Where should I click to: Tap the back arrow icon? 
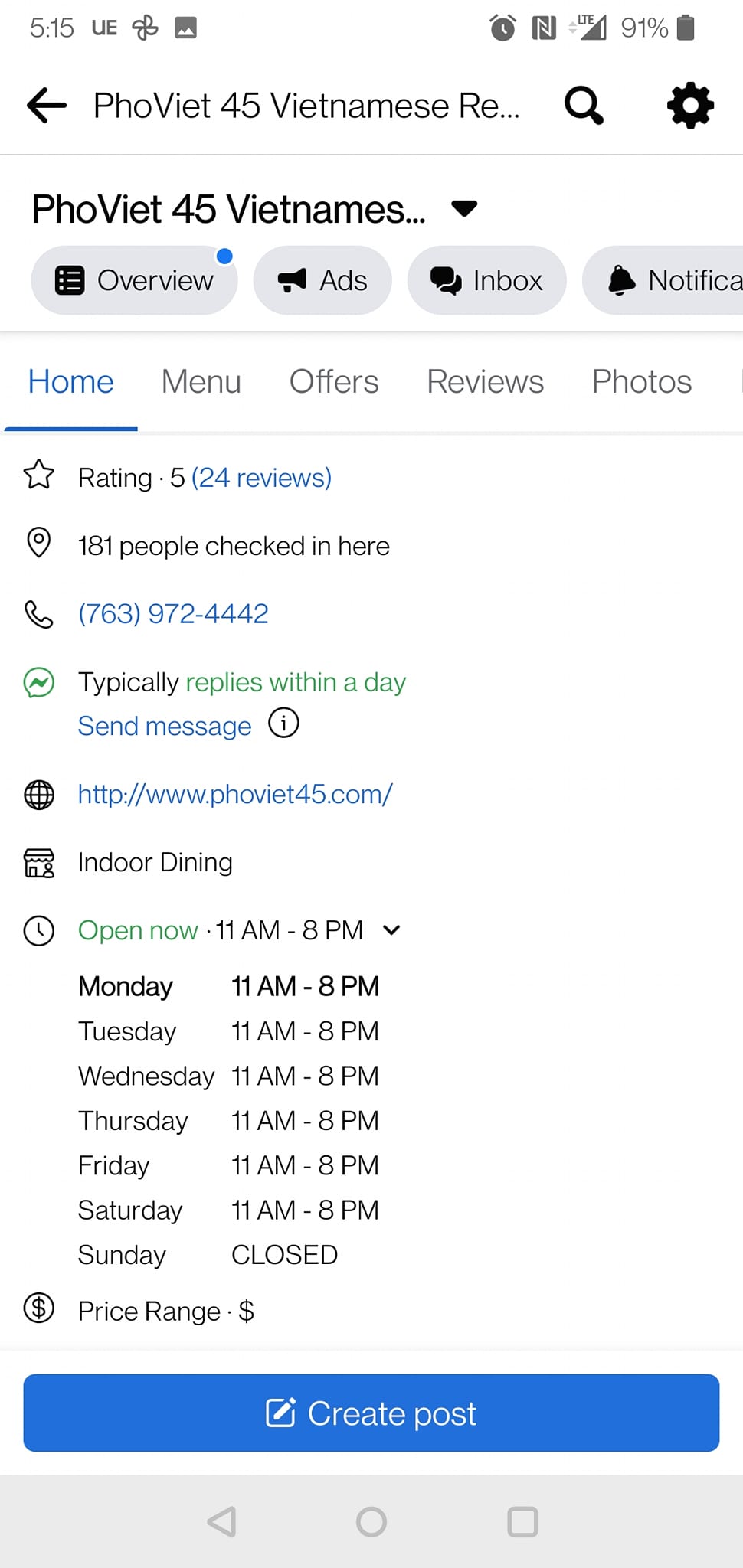click(x=47, y=105)
